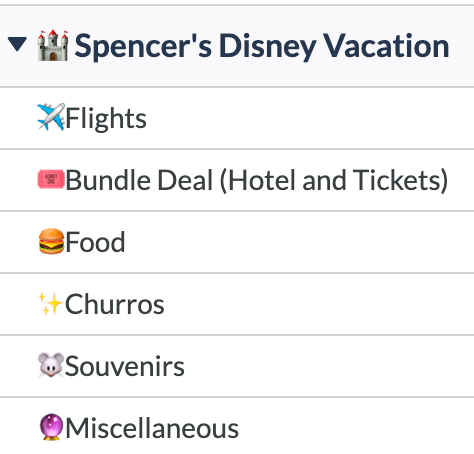Click empty space right of Churros
This screenshot has height=454, width=474.
click(319, 304)
